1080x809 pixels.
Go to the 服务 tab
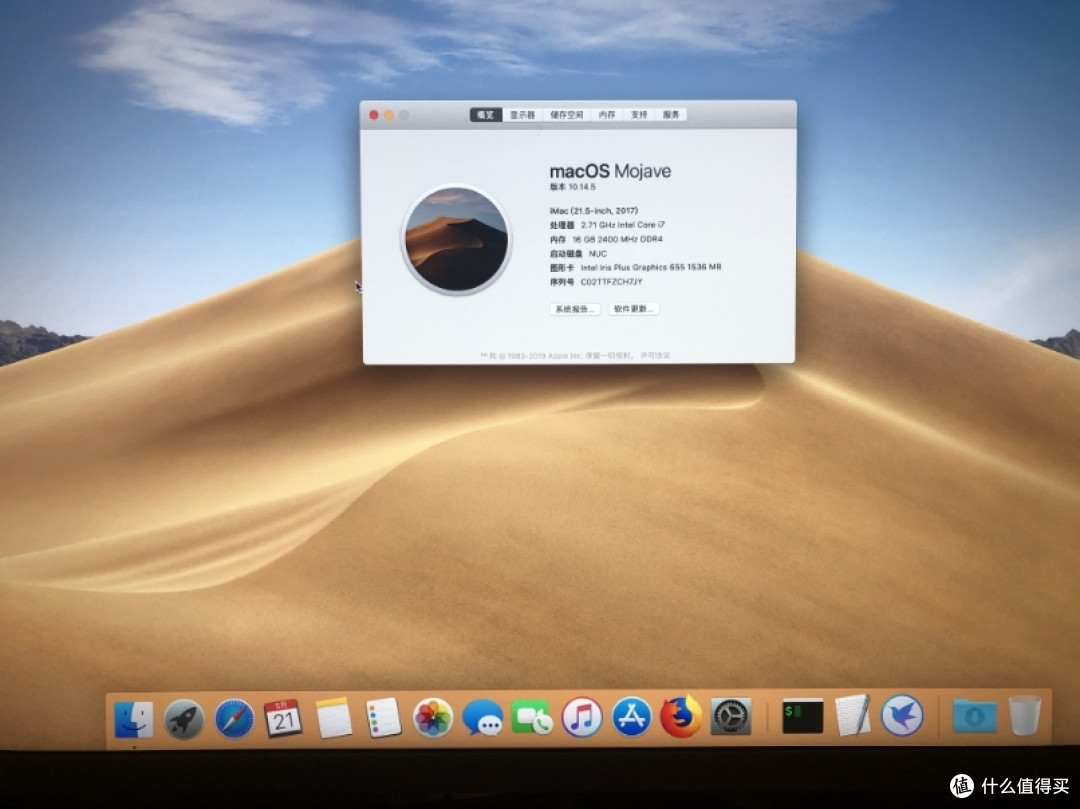click(x=672, y=115)
